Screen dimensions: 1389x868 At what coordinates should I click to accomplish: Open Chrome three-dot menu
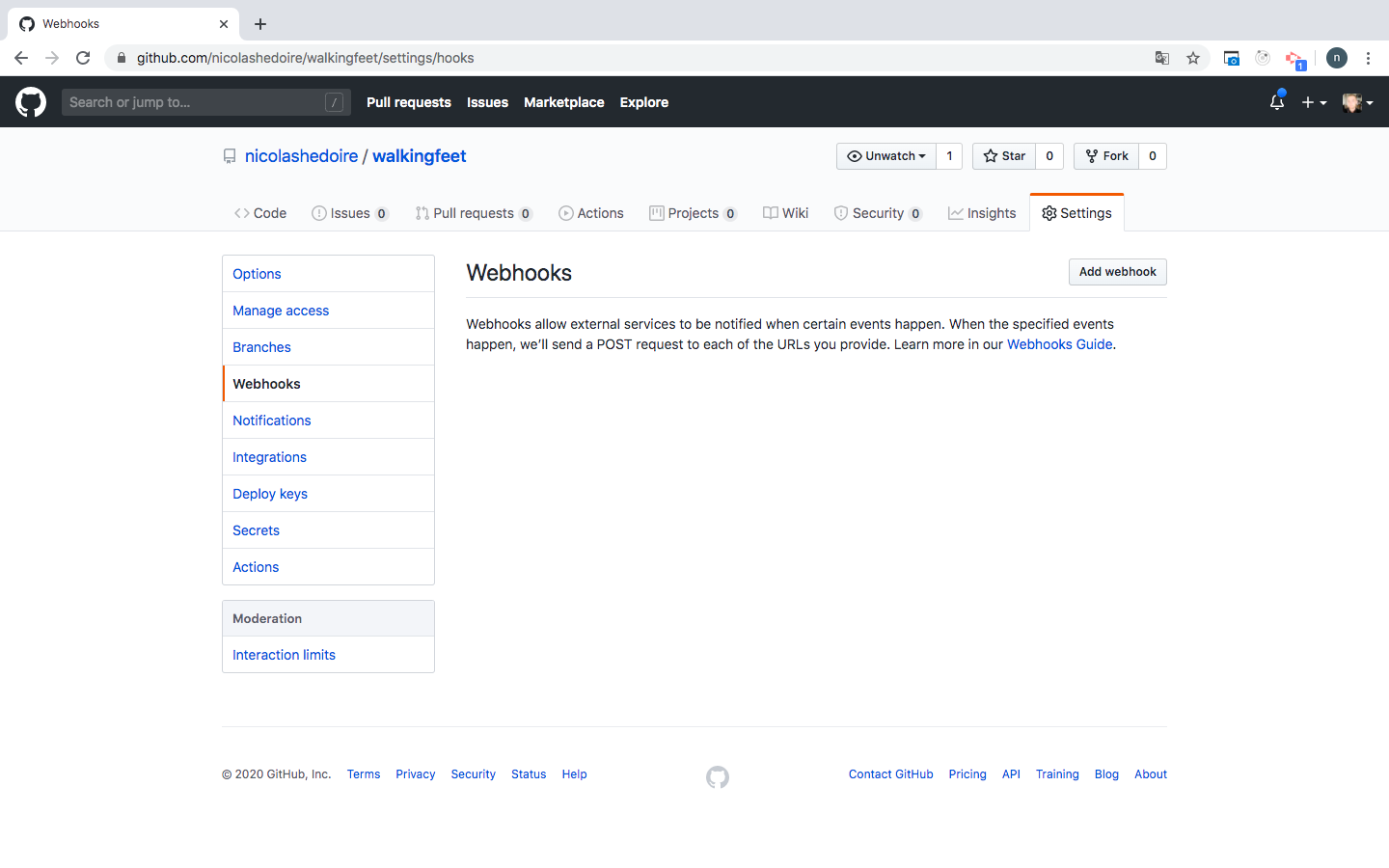[1368, 58]
